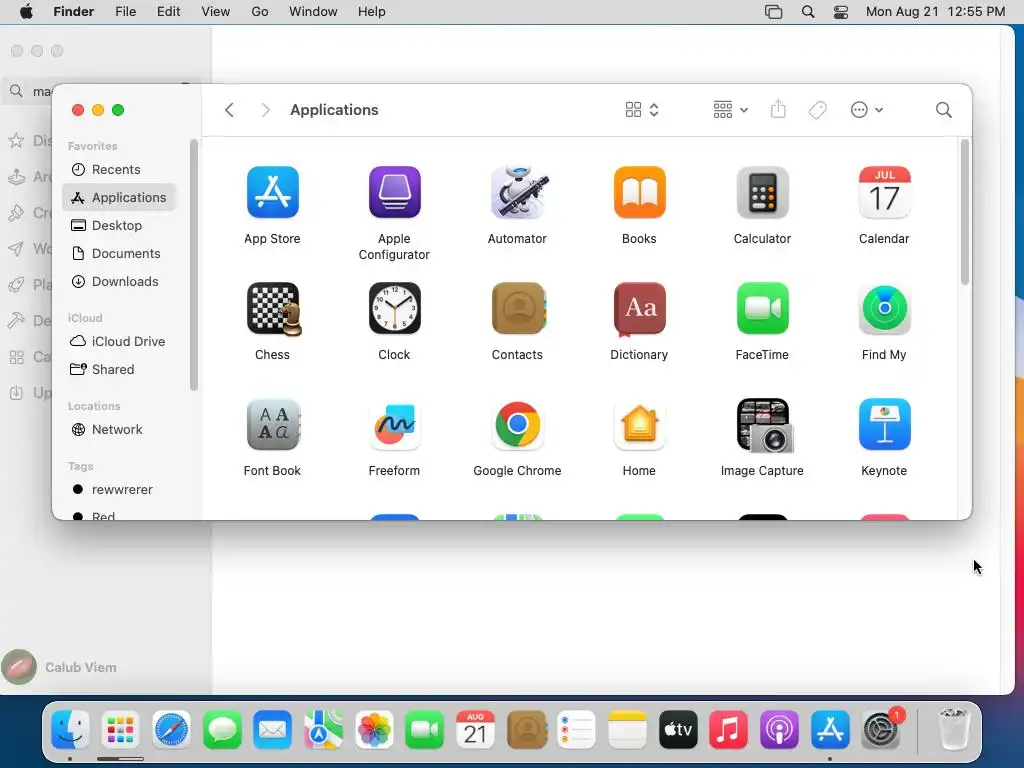Screen dimensions: 1024x768
Task: Open the Group By dropdown
Action: (x=730, y=110)
